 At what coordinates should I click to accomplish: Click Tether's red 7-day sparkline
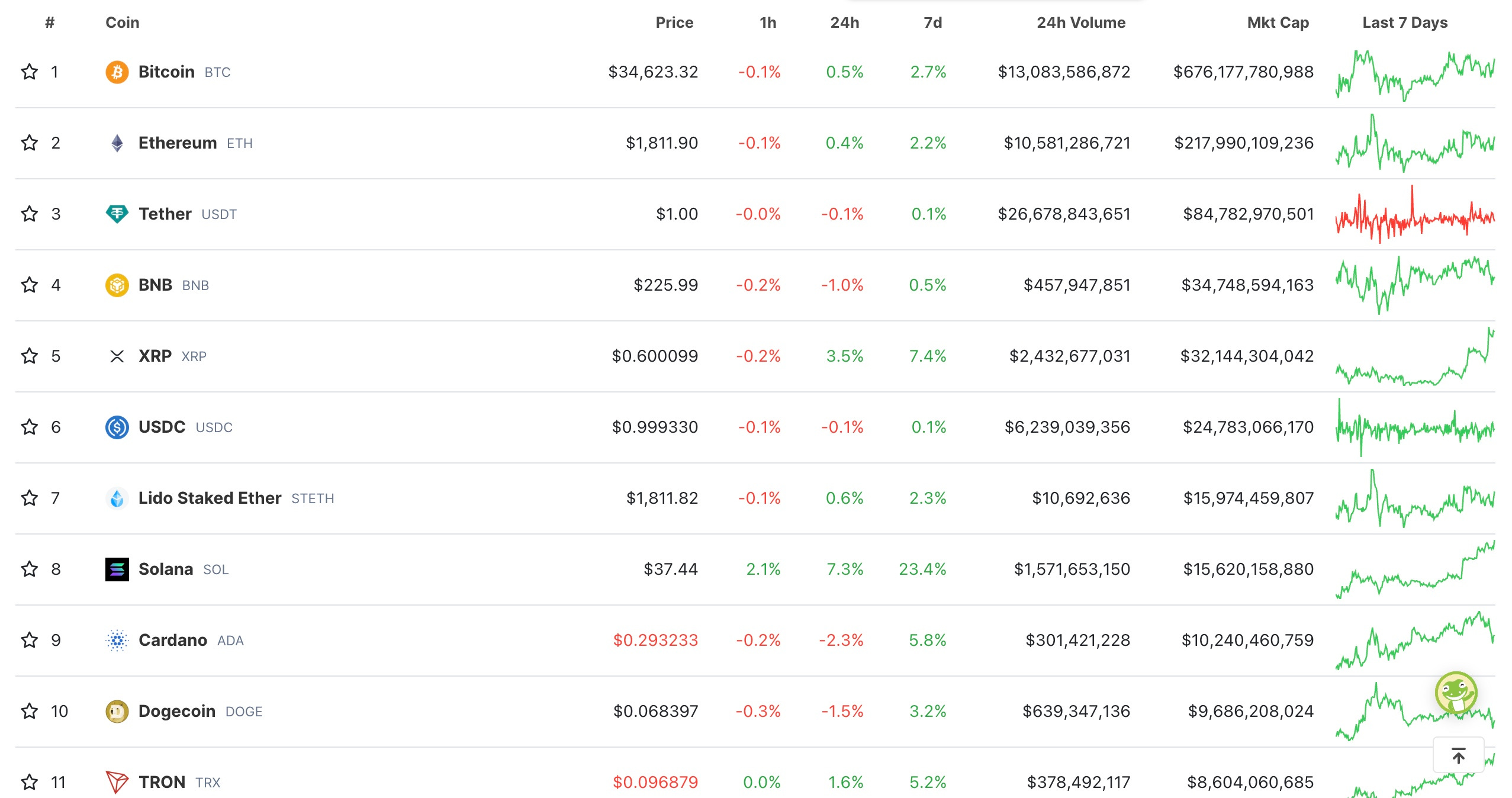[x=1415, y=214]
